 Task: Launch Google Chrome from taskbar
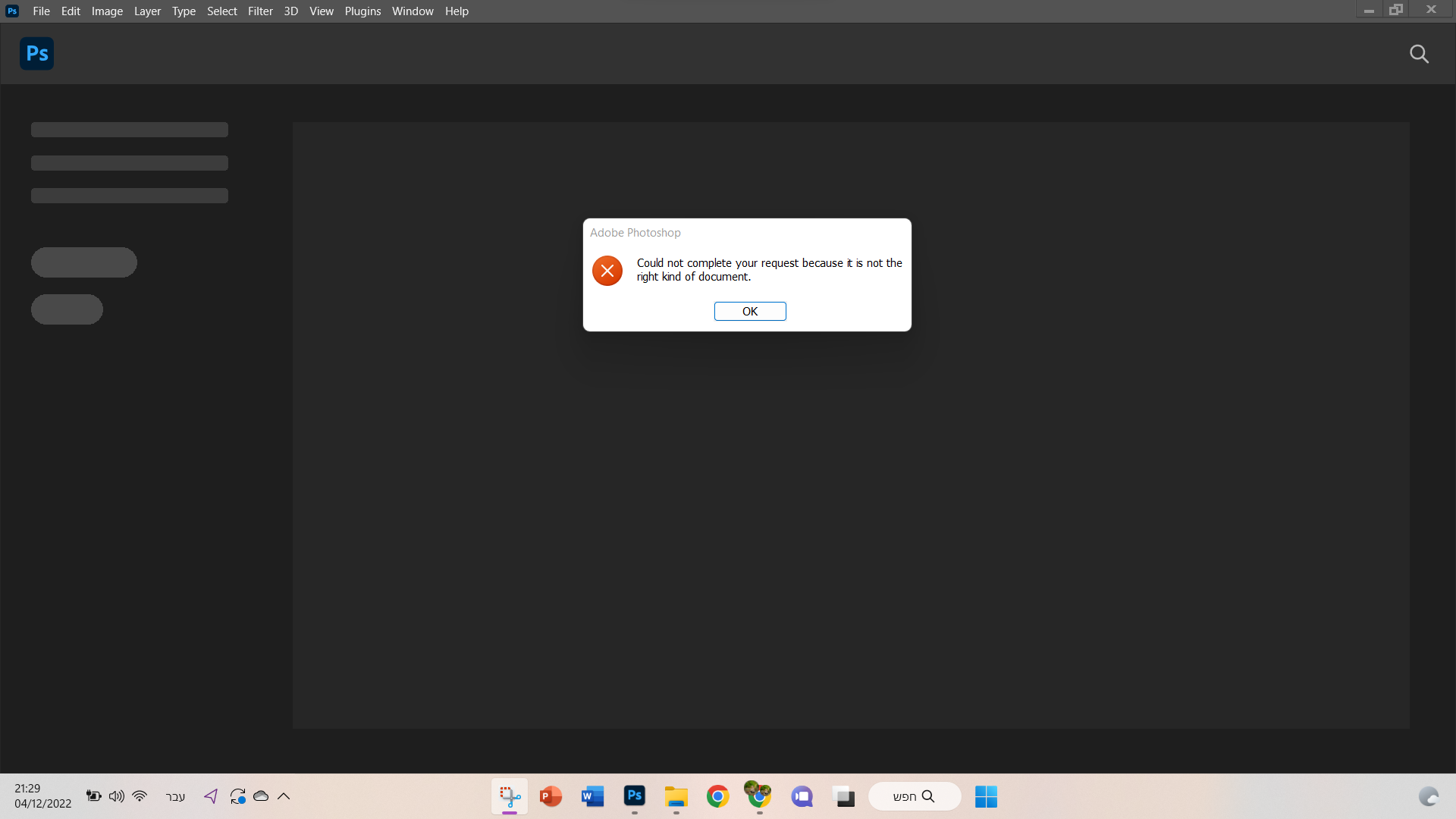pos(717,796)
